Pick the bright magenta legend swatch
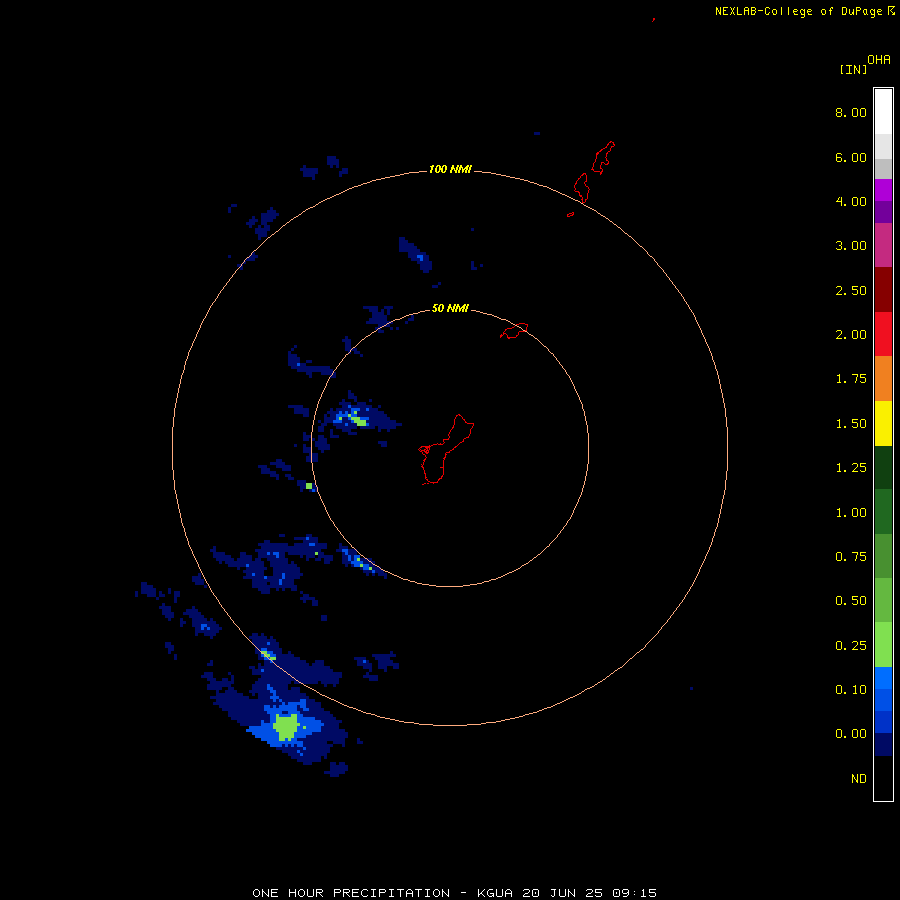This screenshot has height=900, width=900. point(883,190)
